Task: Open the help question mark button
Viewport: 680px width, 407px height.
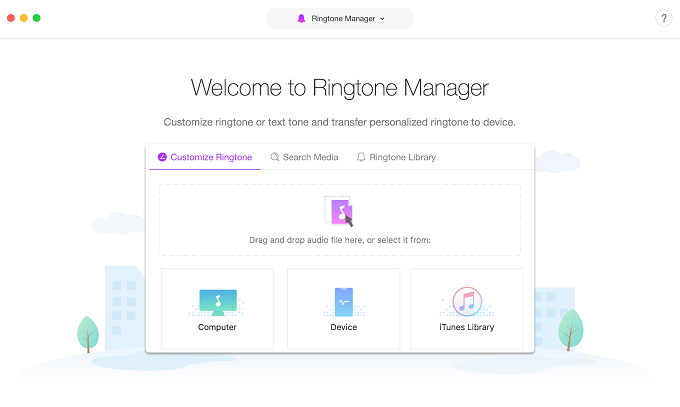Action: pos(663,18)
